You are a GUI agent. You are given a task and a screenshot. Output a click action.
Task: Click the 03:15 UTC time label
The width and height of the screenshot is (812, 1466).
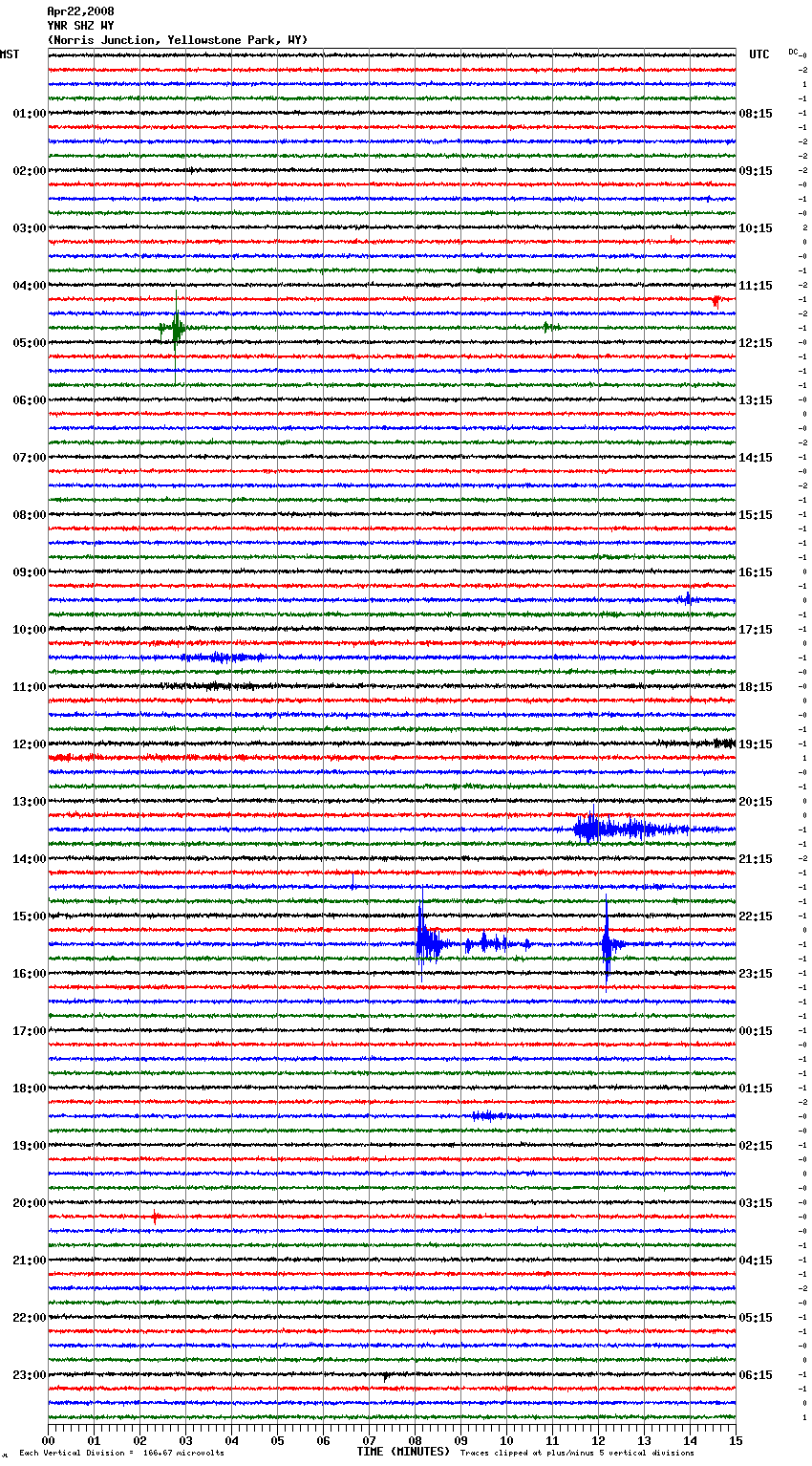tap(756, 1203)
